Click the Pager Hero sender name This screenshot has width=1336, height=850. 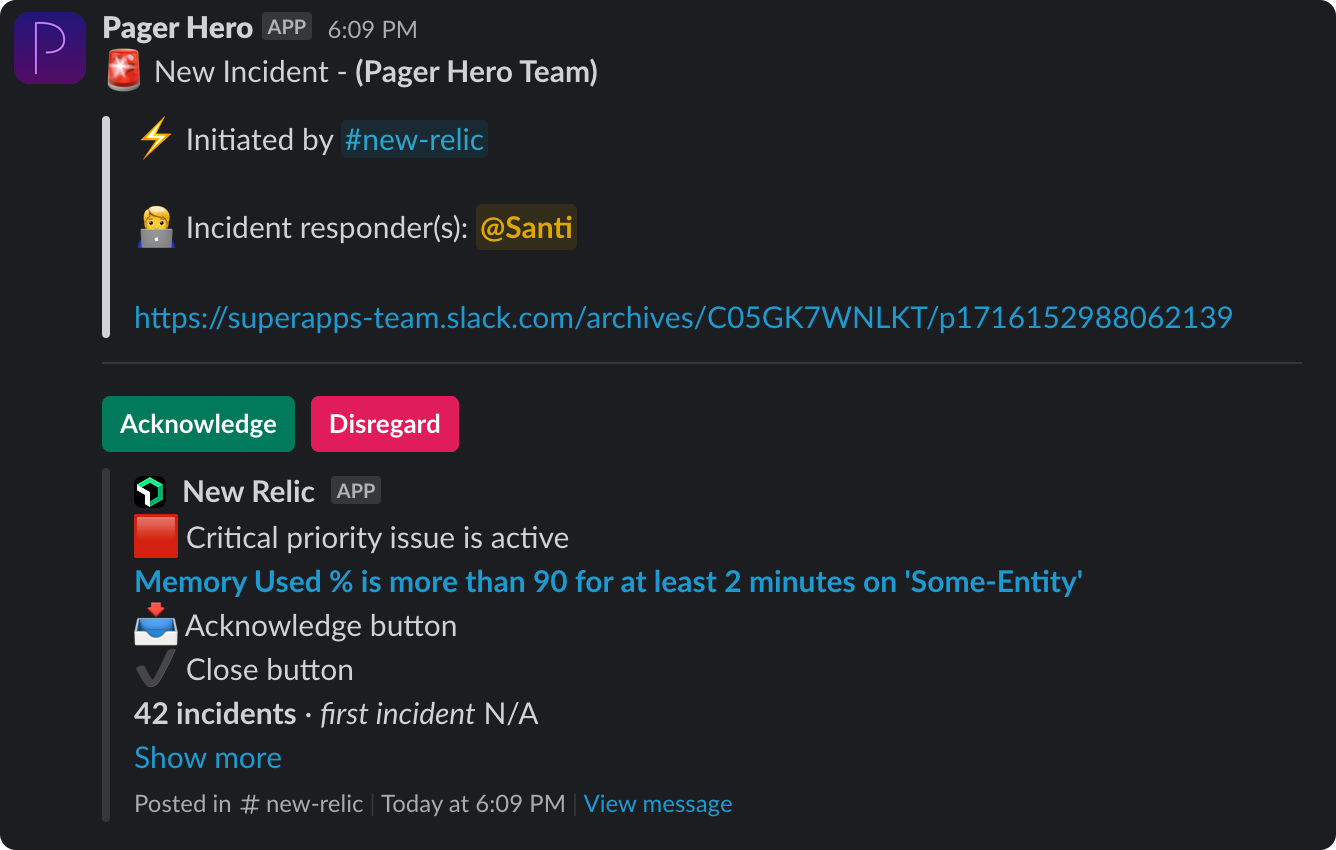(178, 28)
